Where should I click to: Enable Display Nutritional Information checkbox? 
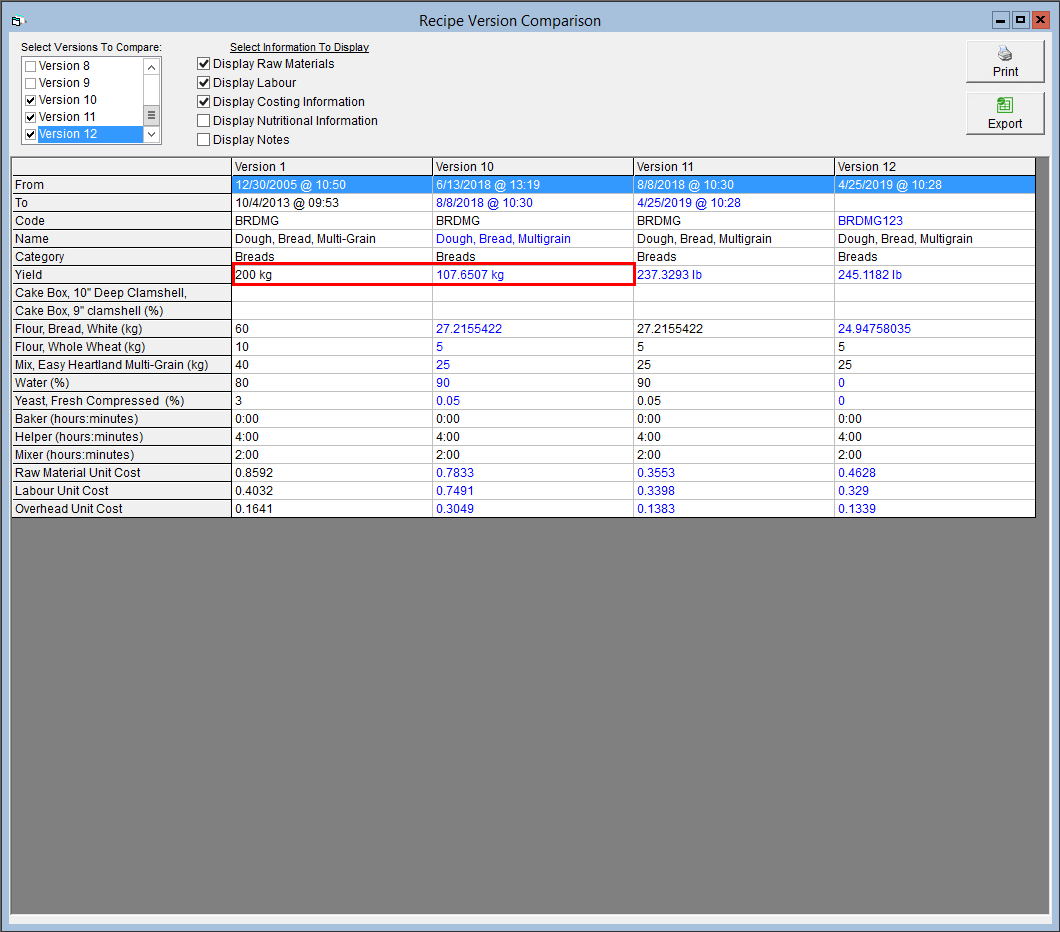pos(203,120)
